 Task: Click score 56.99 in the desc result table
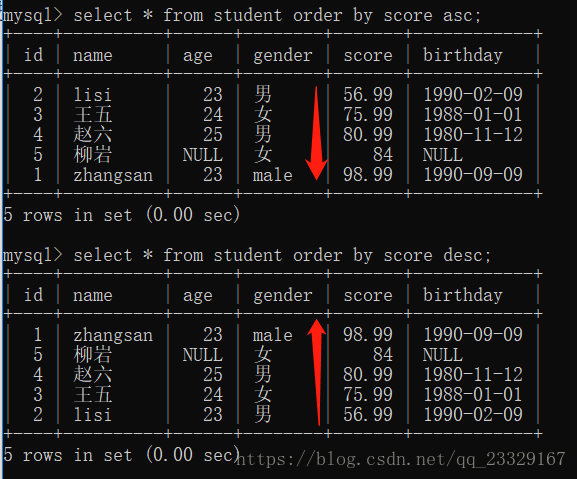(368, 415)
